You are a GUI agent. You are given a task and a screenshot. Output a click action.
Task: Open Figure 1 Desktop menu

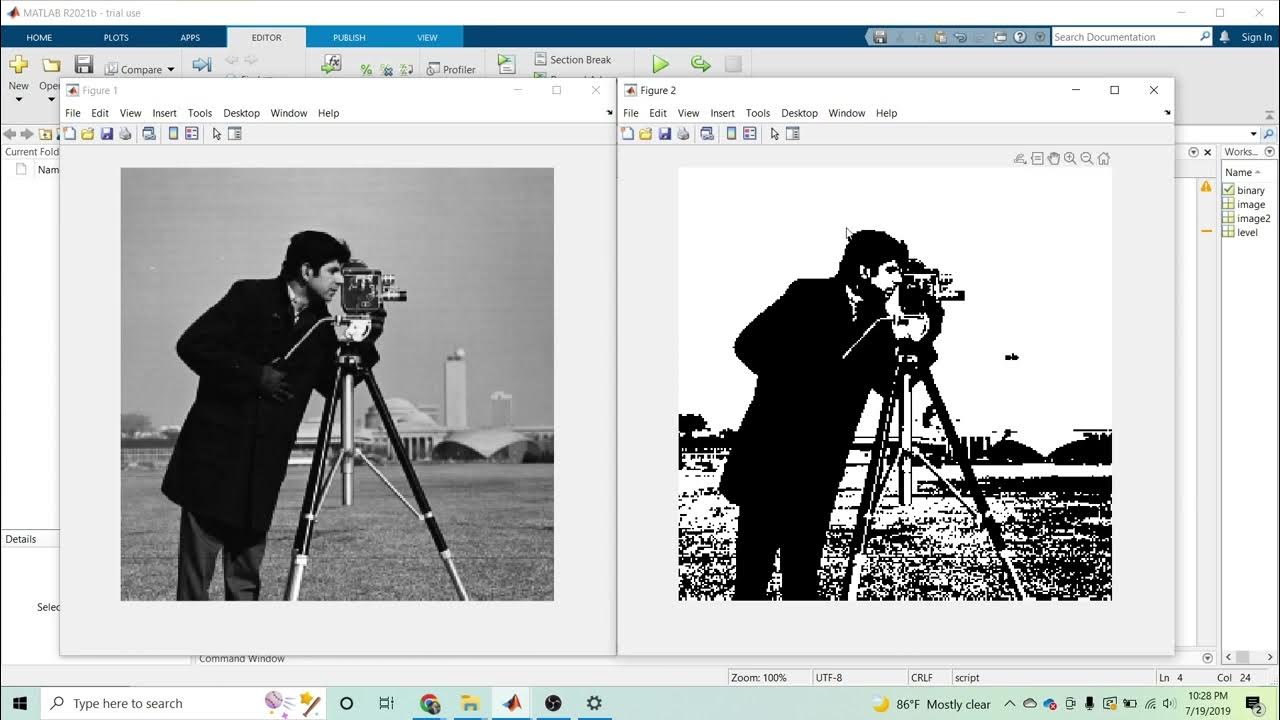[x=241, y=113]
